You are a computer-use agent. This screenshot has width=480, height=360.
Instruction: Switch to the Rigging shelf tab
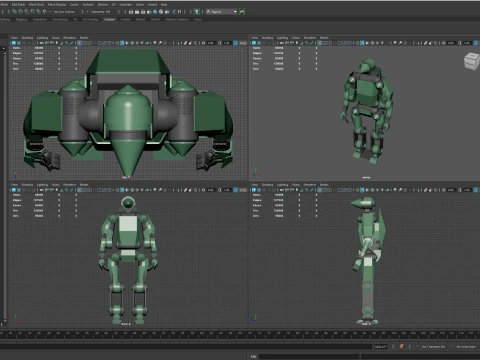coord(21,19)
